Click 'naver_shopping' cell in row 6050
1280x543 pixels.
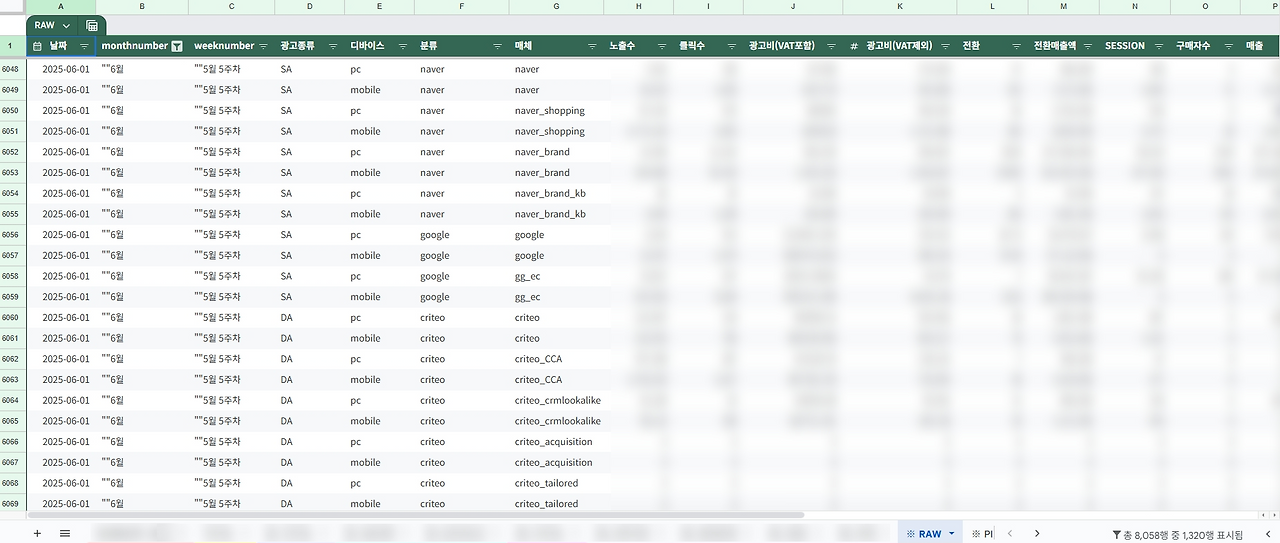[556, 111]
